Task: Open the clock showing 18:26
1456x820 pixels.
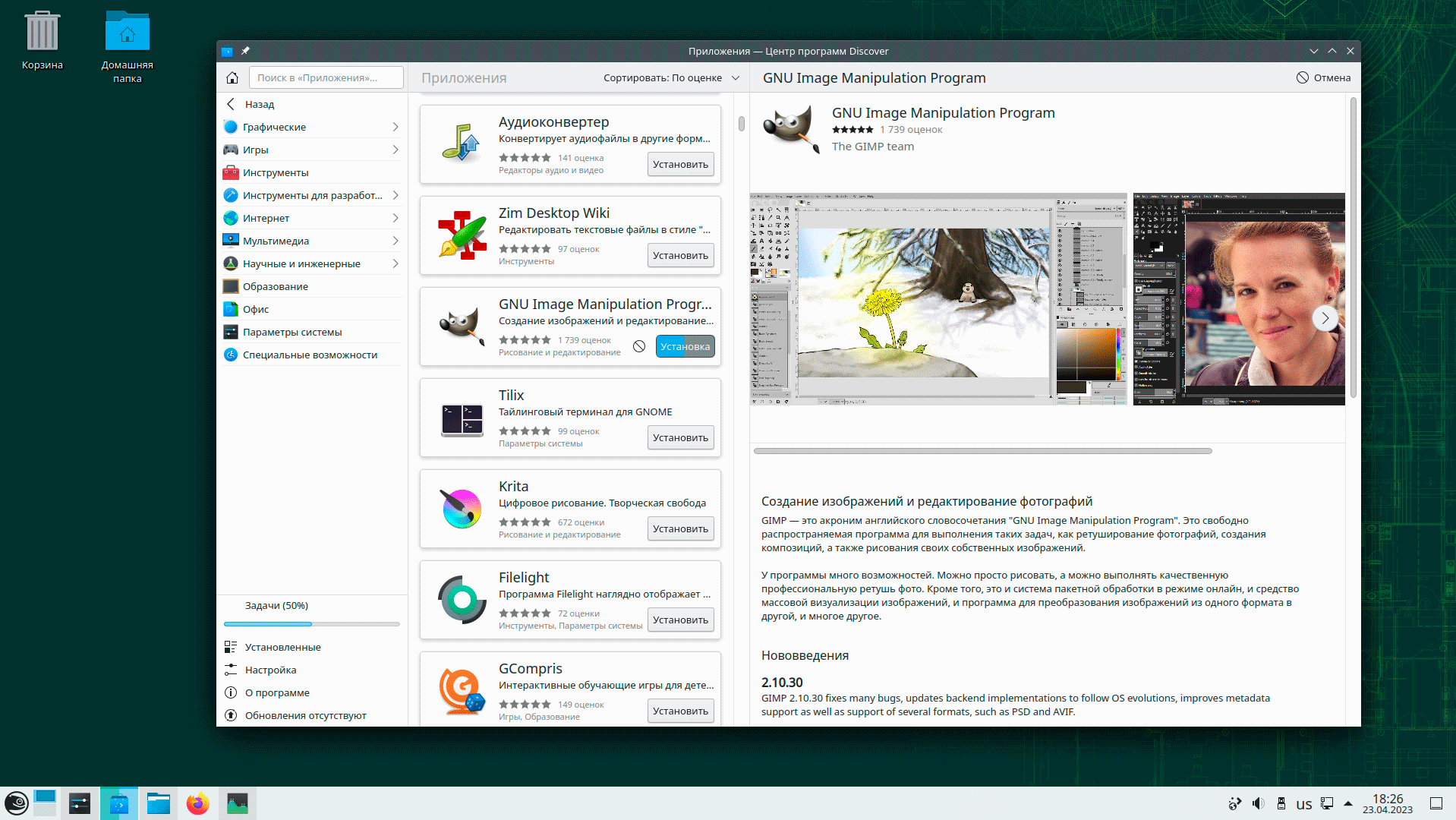Action: (1388, 803)
